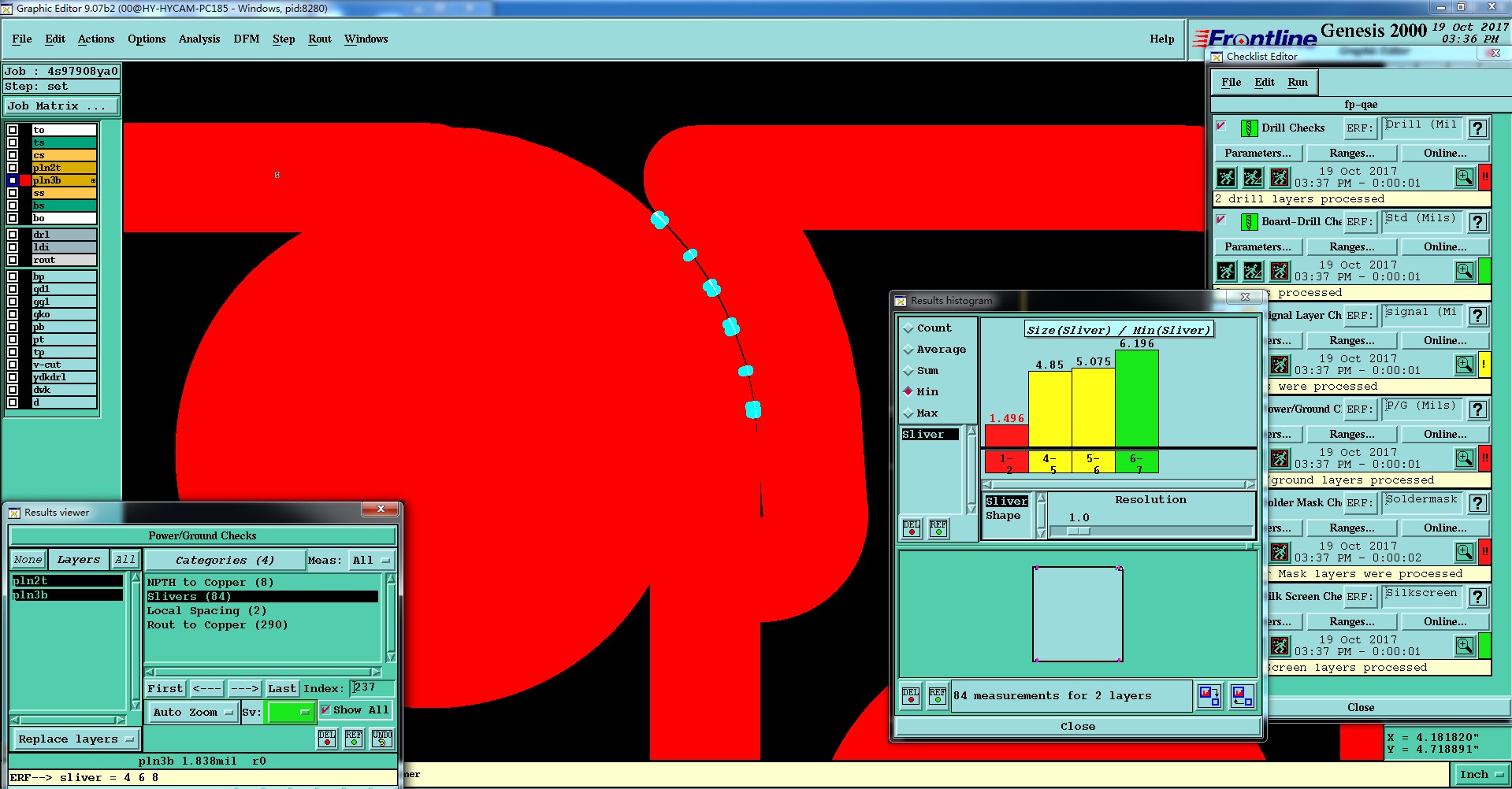The image size is (1512, 789).
Task: Open the green Sv severity dropdown
Action: (291, 712)
